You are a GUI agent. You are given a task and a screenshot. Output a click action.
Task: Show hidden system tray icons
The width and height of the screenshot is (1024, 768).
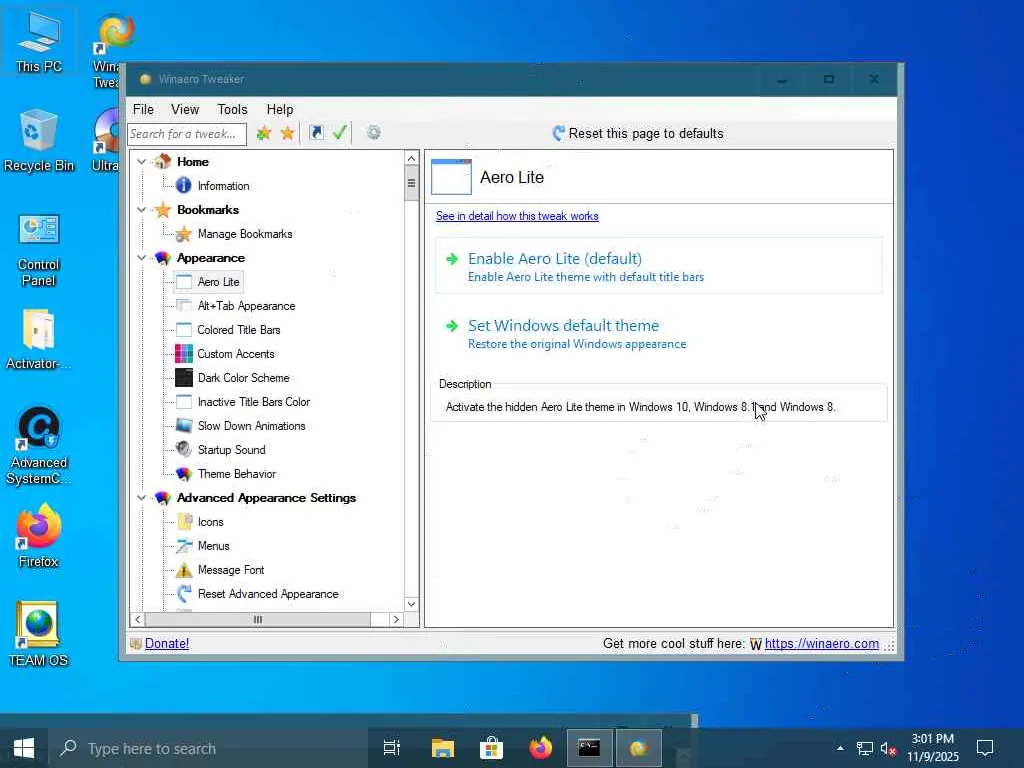(840, 748)
